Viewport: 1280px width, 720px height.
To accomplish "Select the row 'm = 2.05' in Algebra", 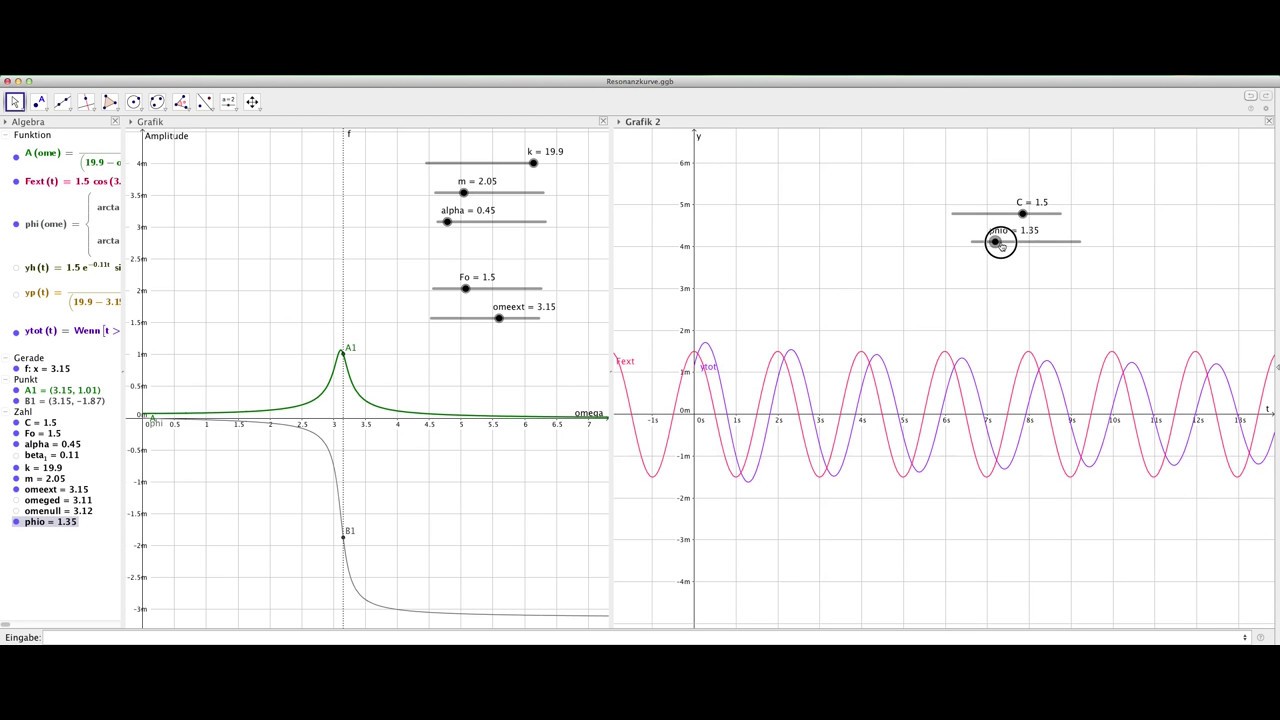I will click(x=45, y=478).
